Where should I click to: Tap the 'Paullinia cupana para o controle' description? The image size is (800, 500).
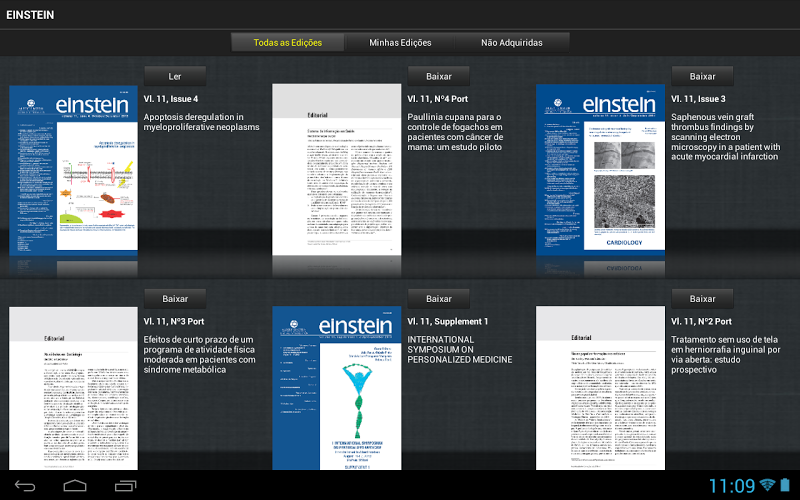pyautogui.click(x=455, y=132)
